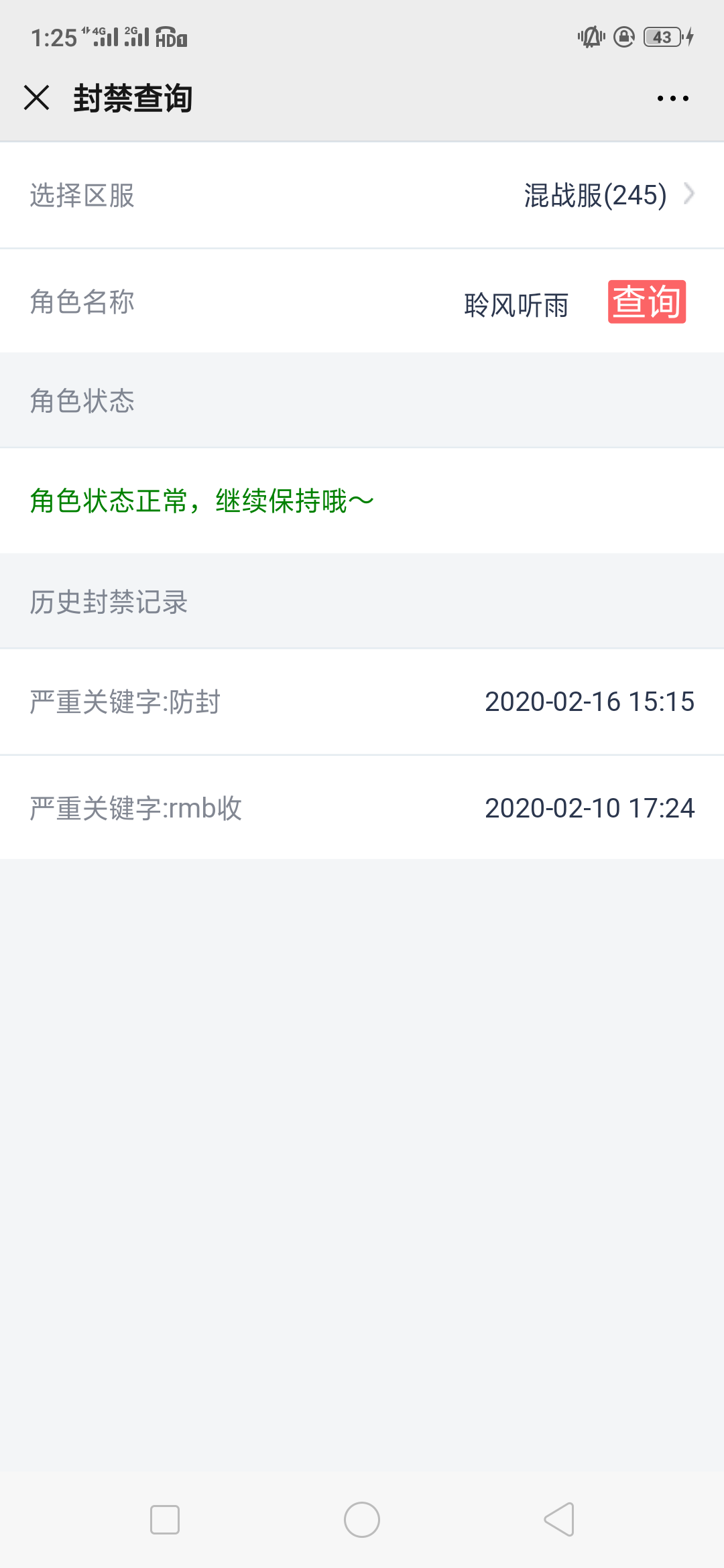Tap the battery indicator in status bar
724x1568 pixels.
tap(664, 37)
